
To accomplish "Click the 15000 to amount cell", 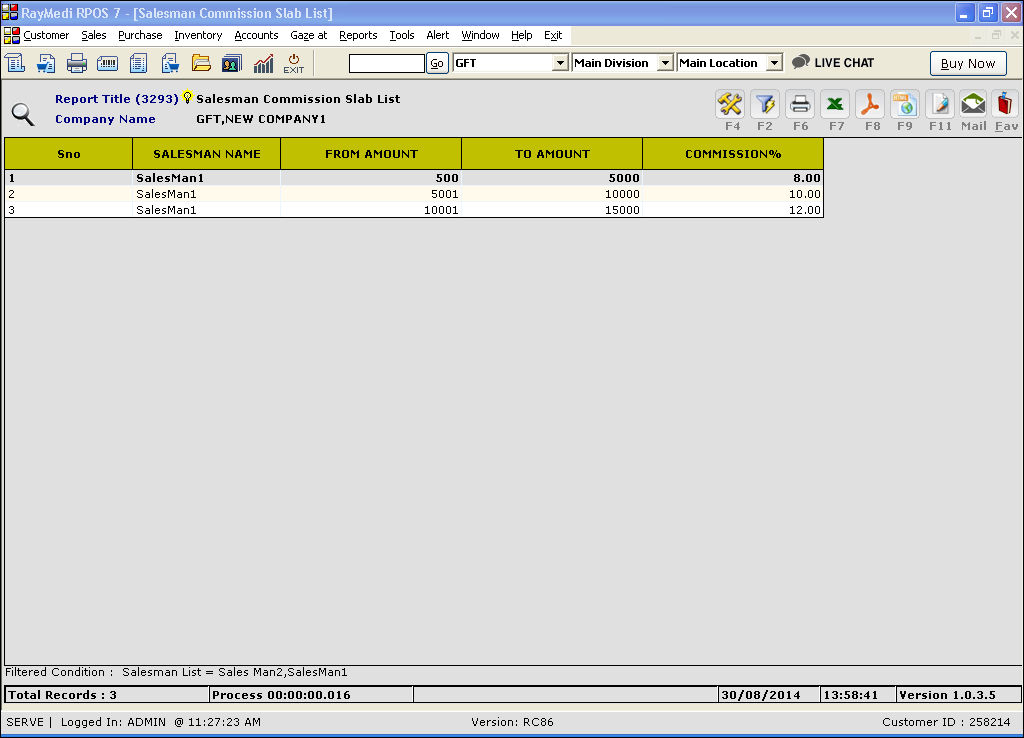I will pyautogui.click(x=552, y=210).
